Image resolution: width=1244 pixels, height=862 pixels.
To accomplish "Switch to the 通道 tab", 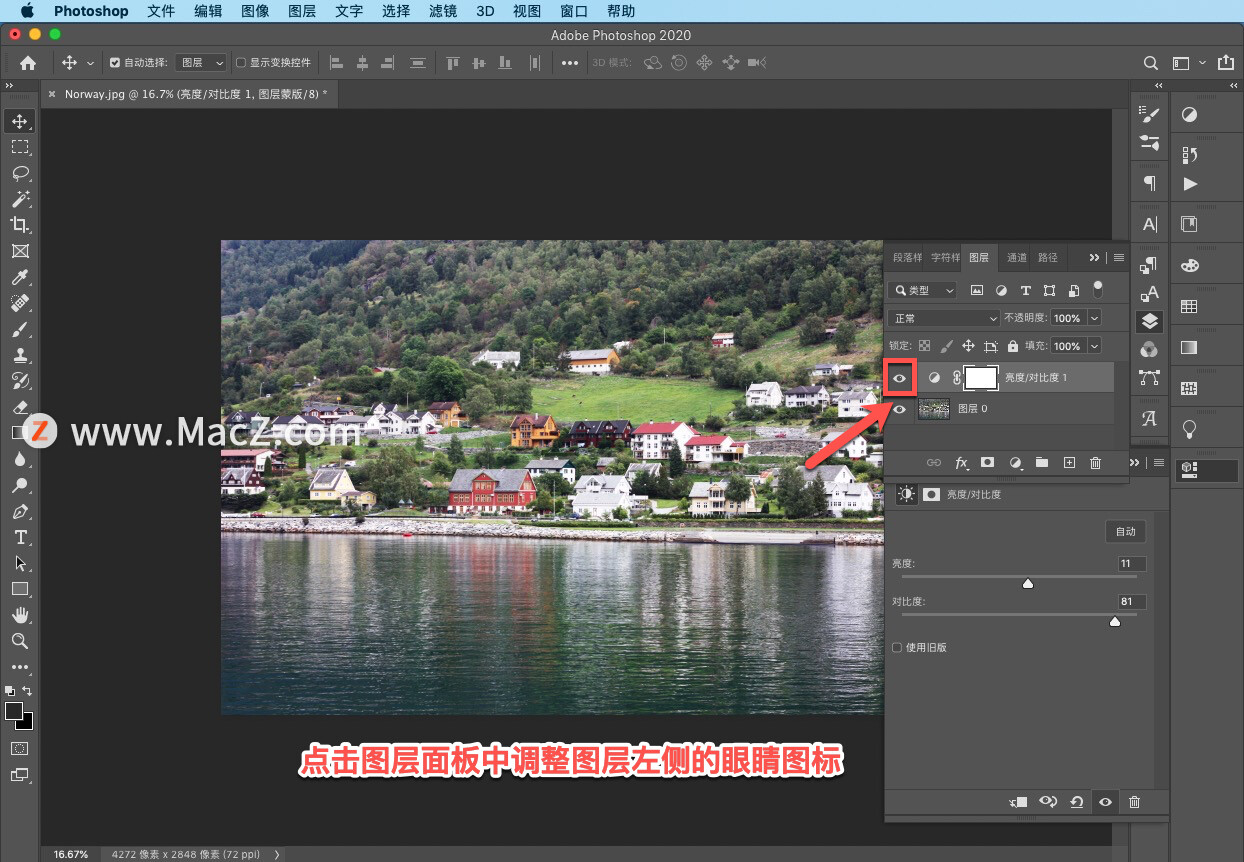I will click(1016, 257).
